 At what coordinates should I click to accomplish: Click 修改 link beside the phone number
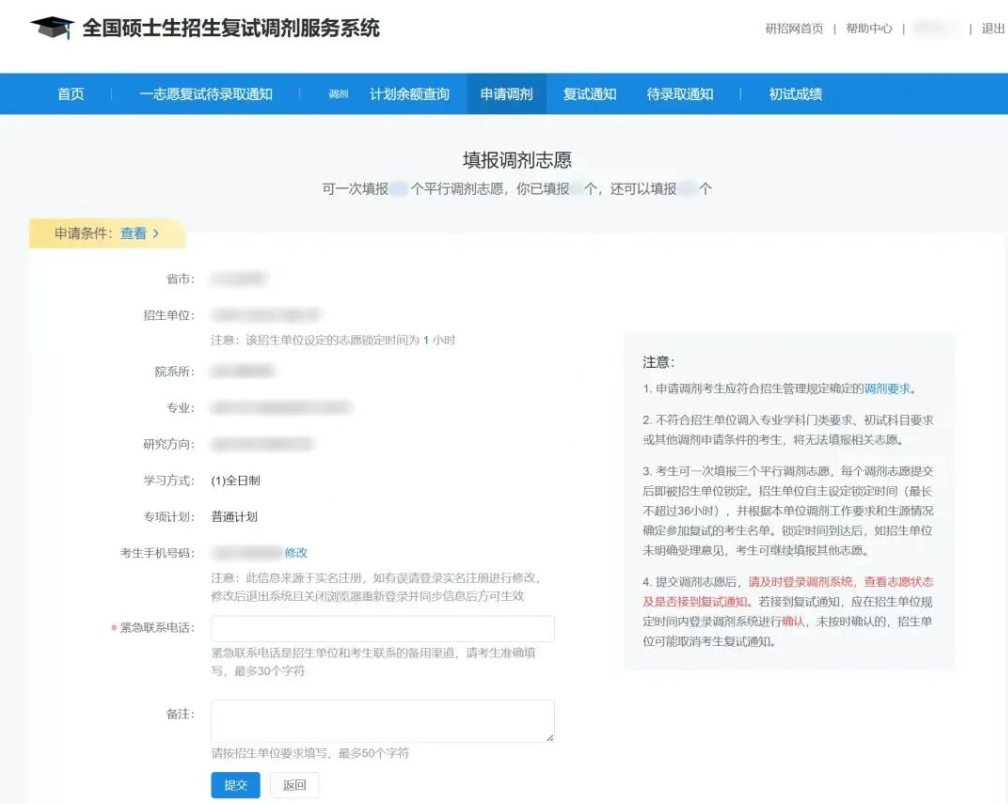pos(296,552)
